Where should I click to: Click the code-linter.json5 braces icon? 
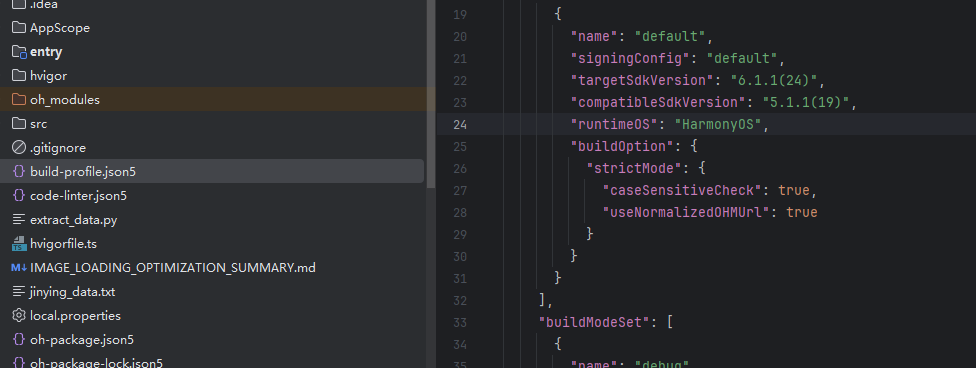19,196
